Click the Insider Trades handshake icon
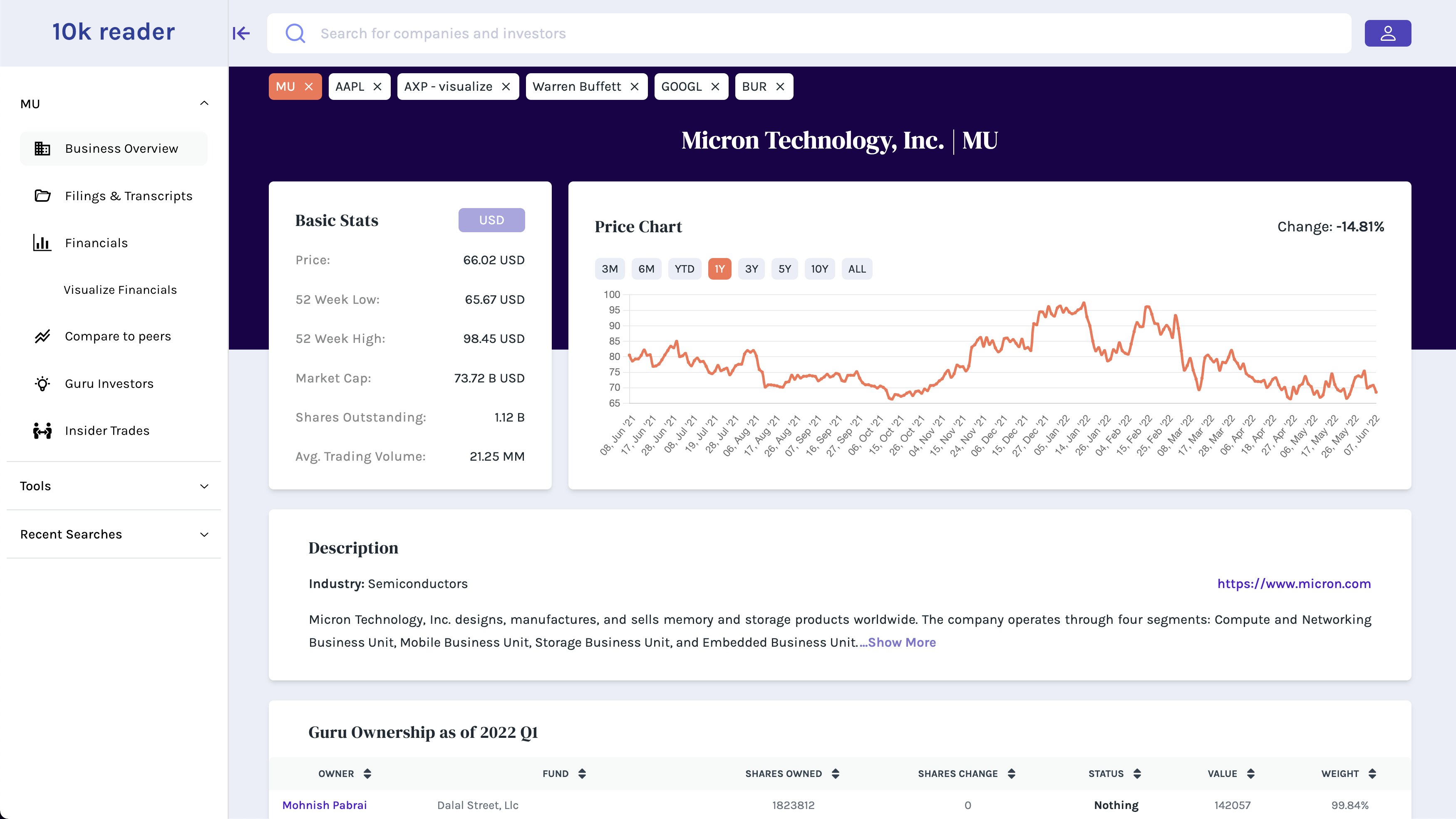This screenshot has width=1456, height=819. [x=42, y=431]
